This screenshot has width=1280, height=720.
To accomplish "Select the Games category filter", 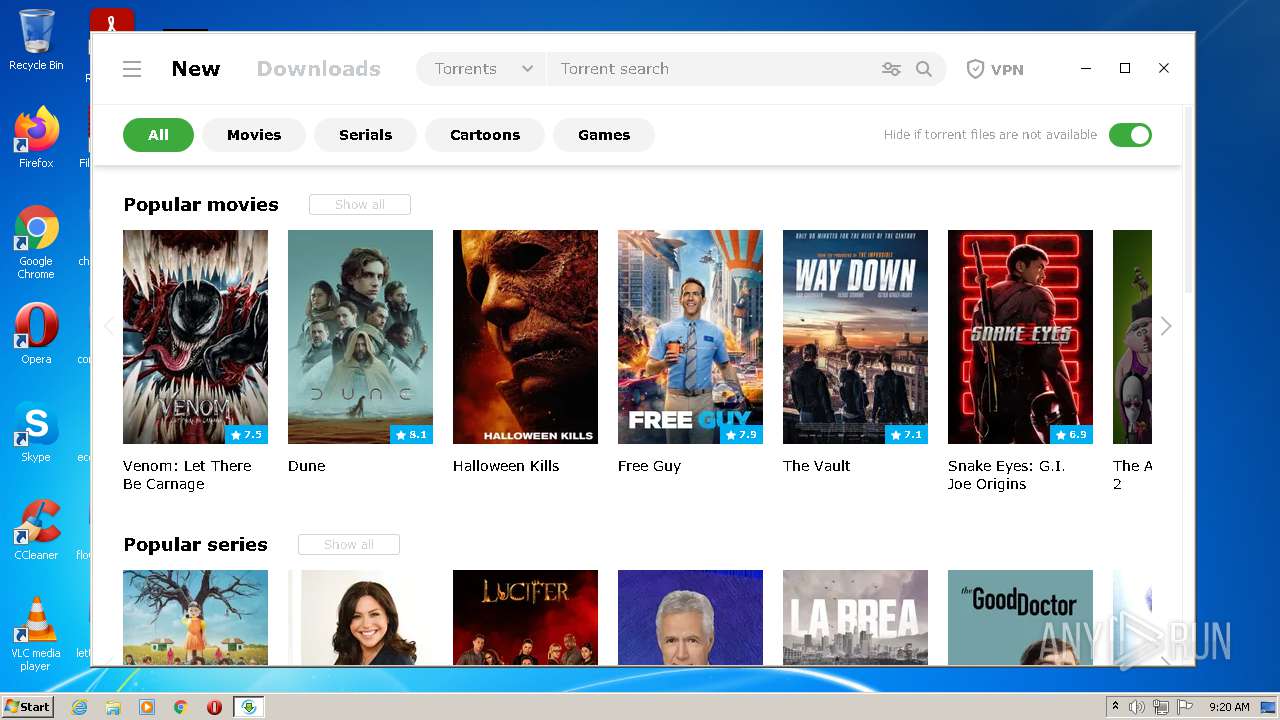I will (604, 135).
